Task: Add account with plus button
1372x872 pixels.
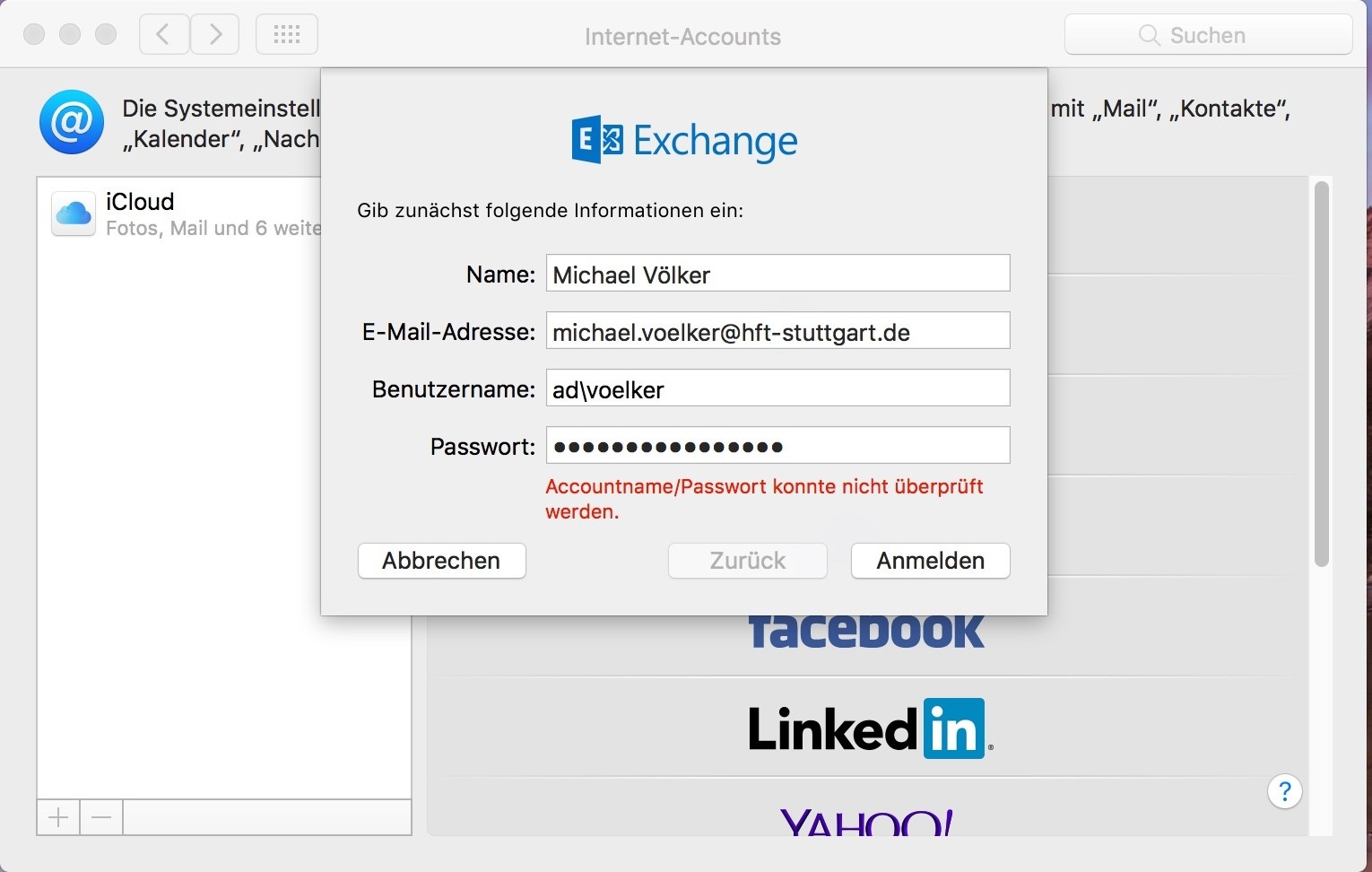Action: point(58,817)
